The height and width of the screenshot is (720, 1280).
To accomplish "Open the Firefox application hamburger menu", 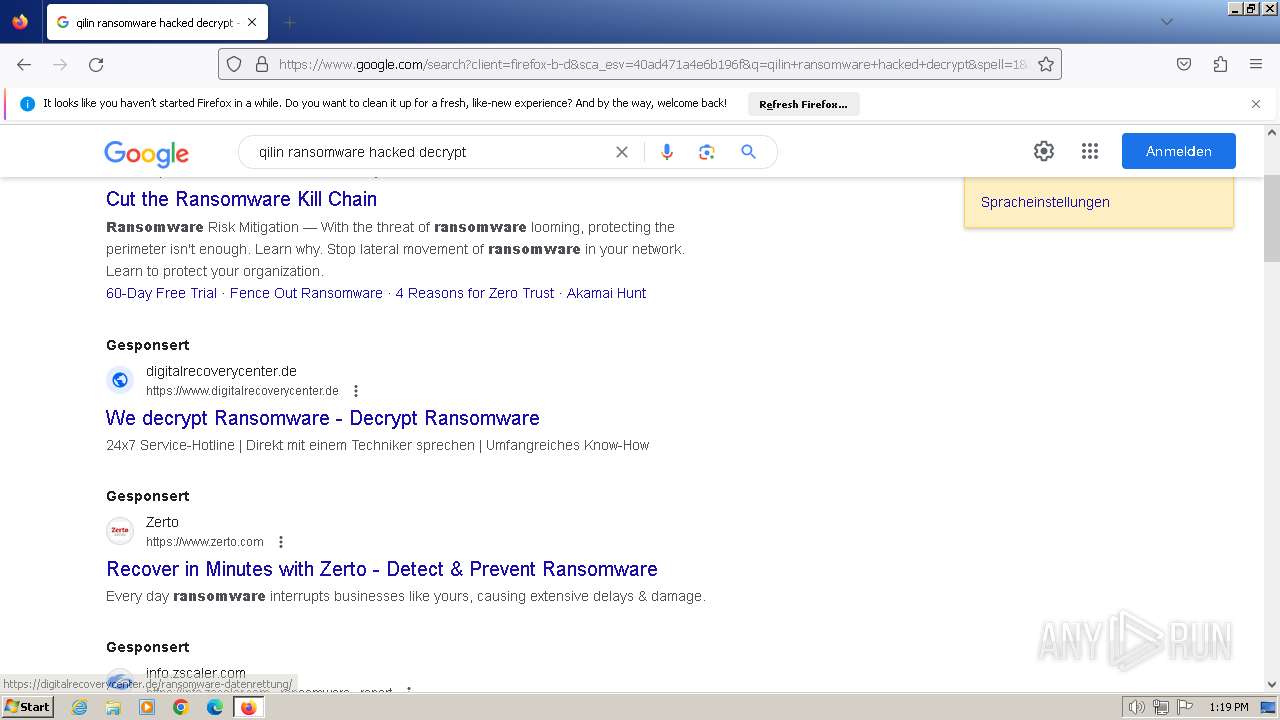I will point(1256,64).
